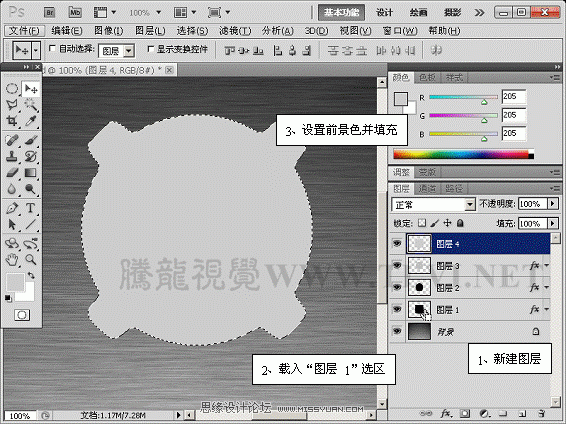Select the Healing Brush tool
This screenshot has width=566, height=424.
click(x=12, y=140)
